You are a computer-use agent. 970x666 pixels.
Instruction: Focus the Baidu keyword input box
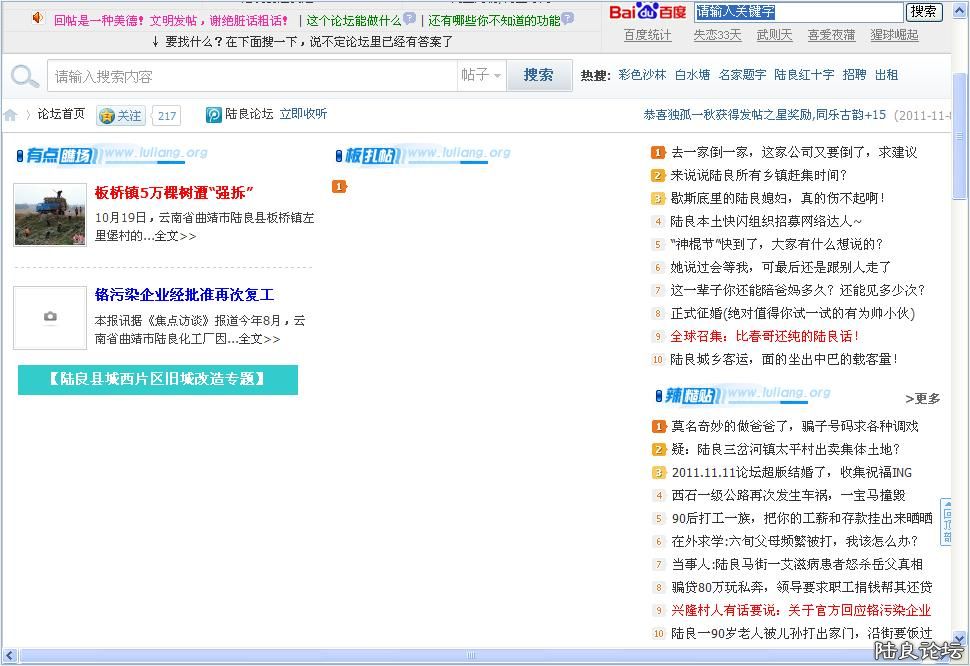pyautogui.click(x=798, y=12)
